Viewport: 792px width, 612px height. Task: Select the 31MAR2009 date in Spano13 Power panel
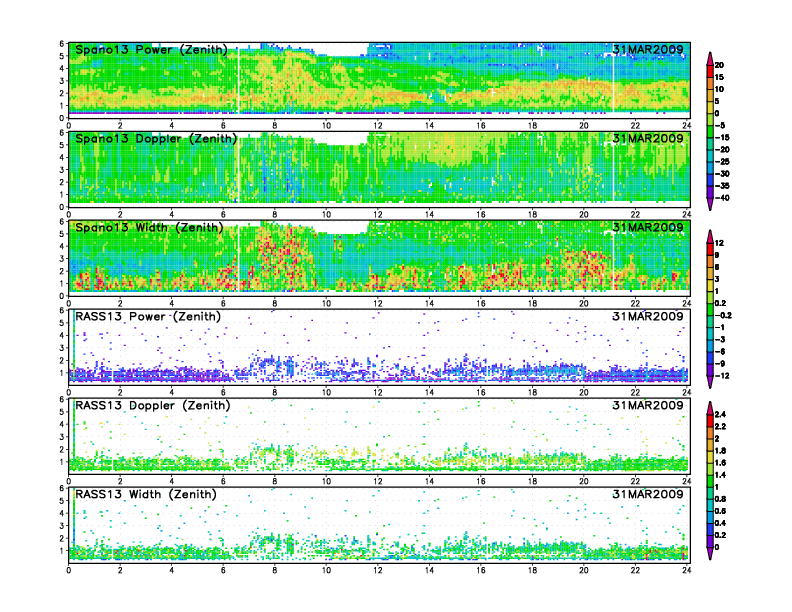click(x=648, y=49)
